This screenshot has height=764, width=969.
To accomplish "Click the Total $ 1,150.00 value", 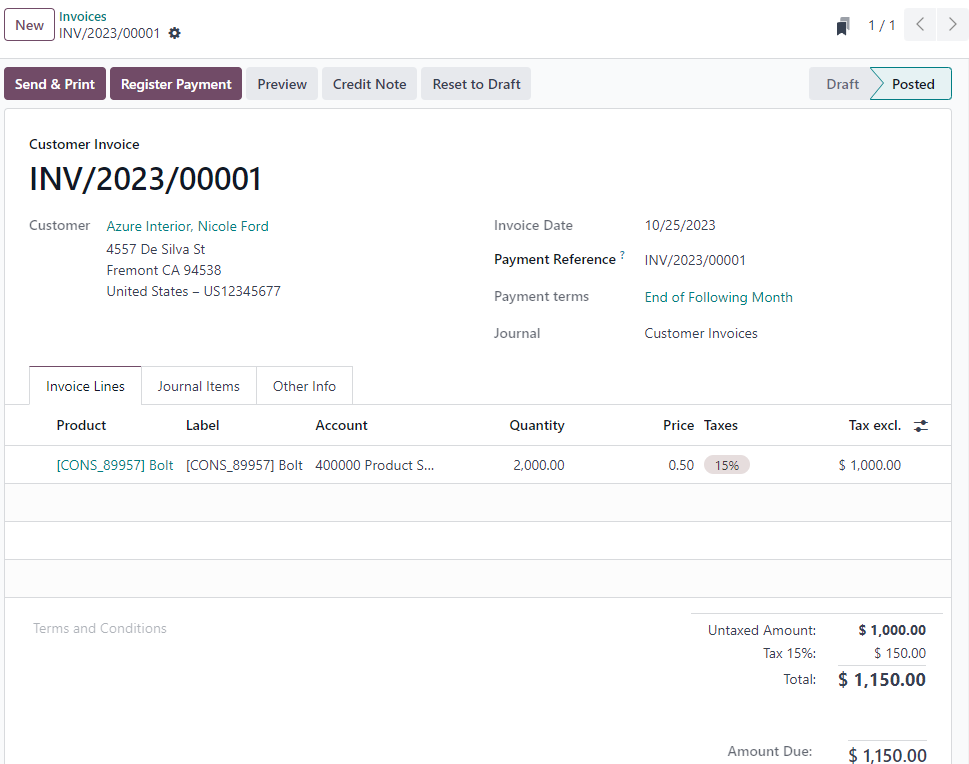I will 882,680.
